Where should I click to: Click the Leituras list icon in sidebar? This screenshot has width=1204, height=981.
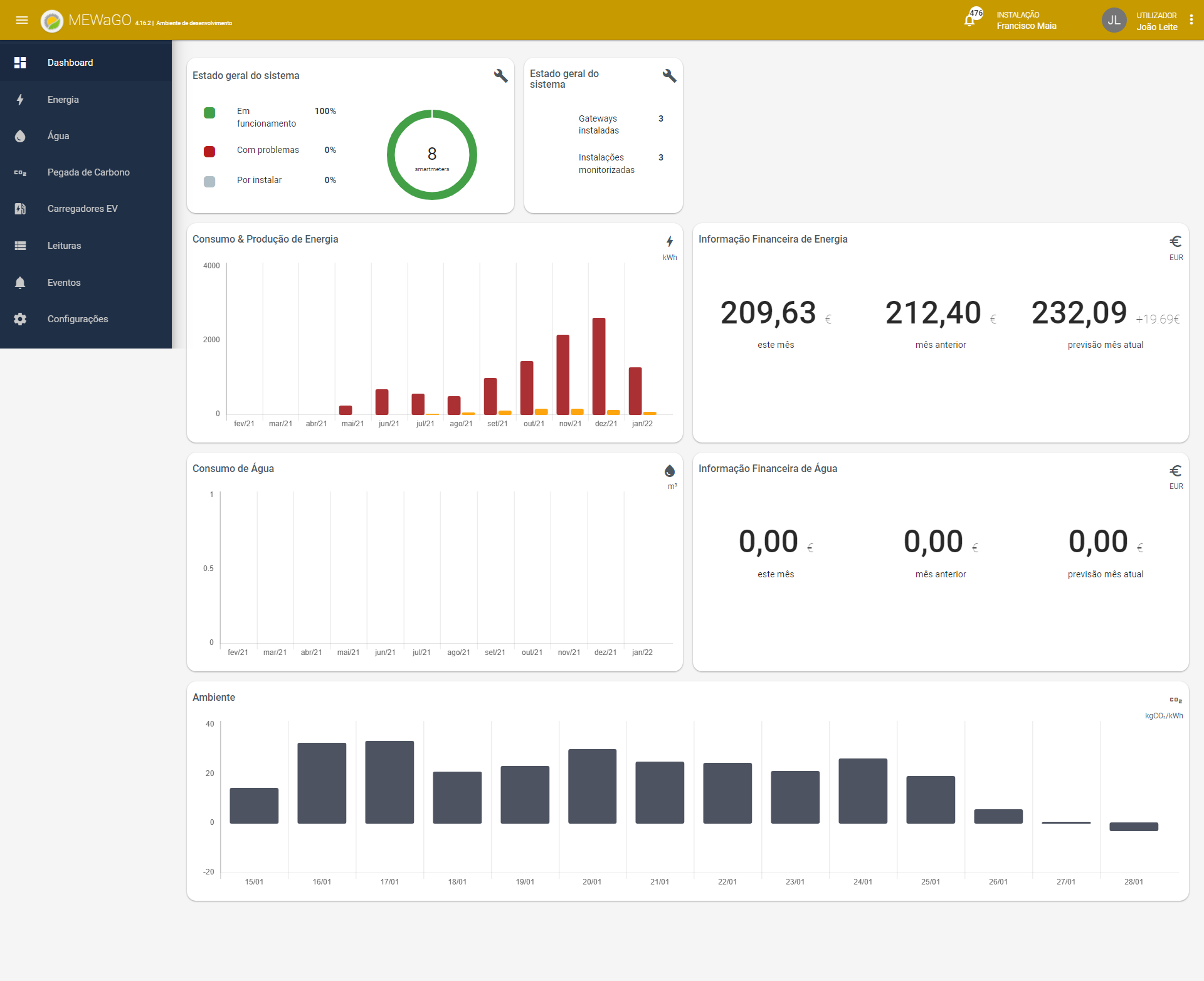20,246
